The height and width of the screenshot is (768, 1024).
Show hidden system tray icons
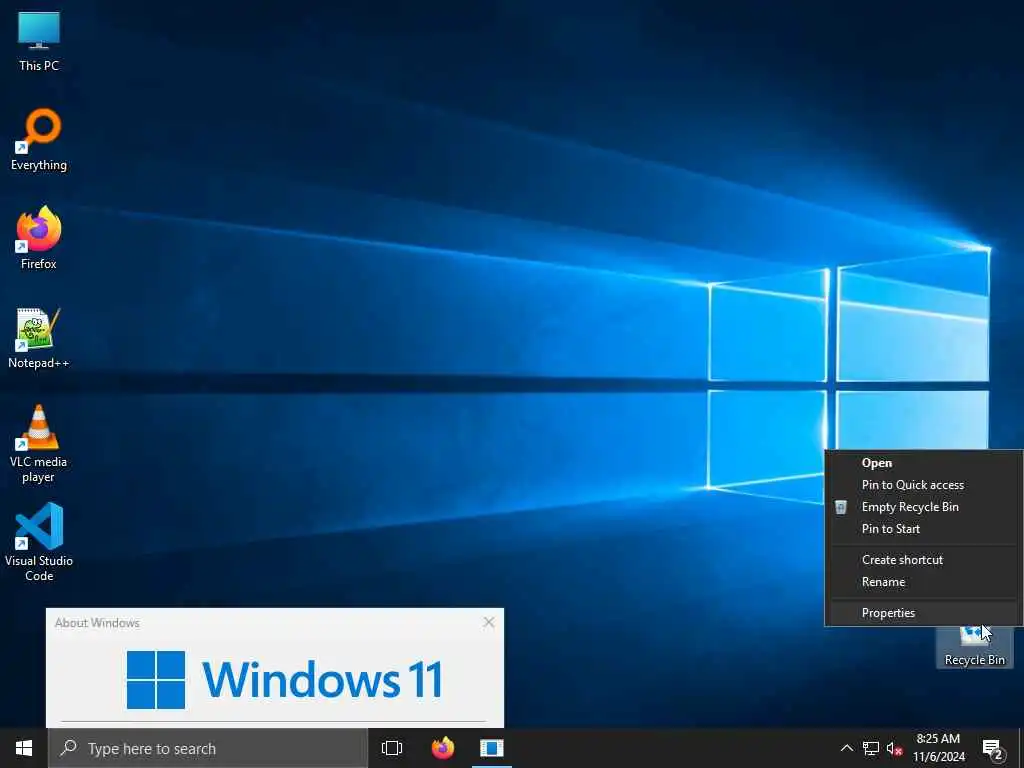(846, 748)
